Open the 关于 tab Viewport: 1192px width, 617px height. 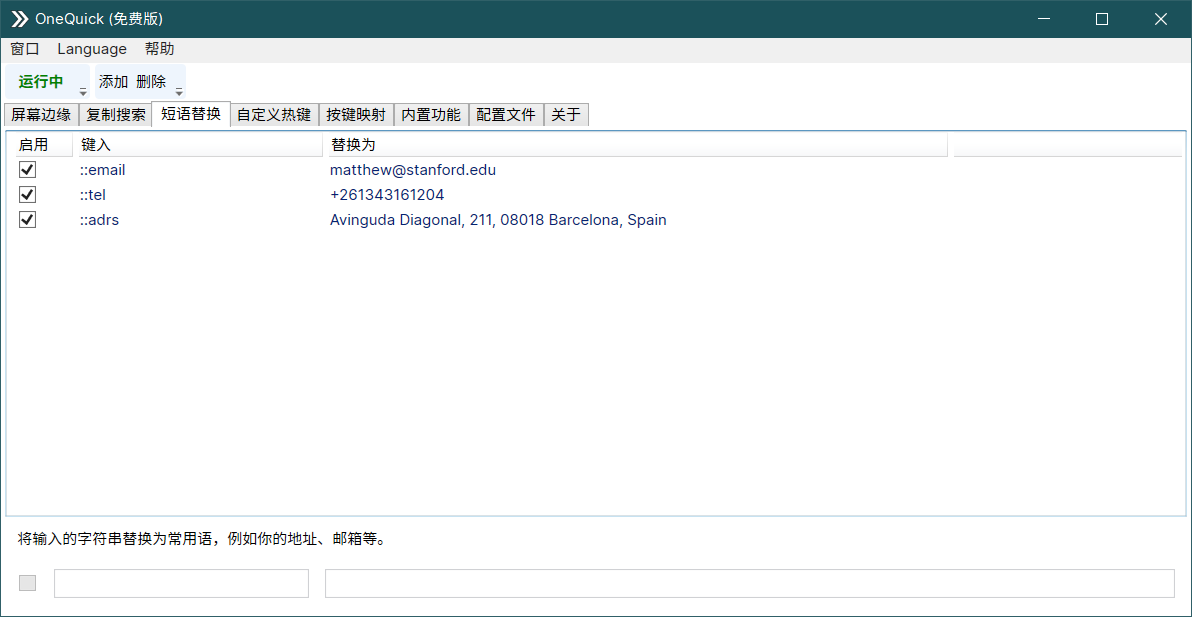(565, 114)
